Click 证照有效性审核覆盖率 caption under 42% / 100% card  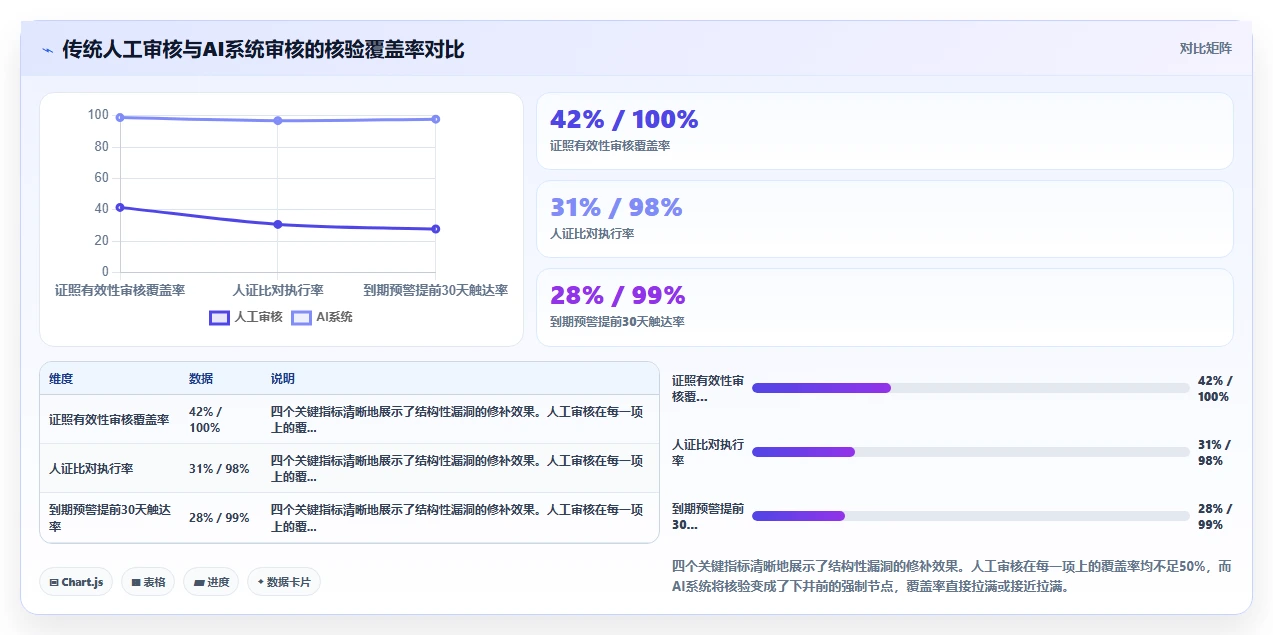pyautogui.click(x=610, y=146)
